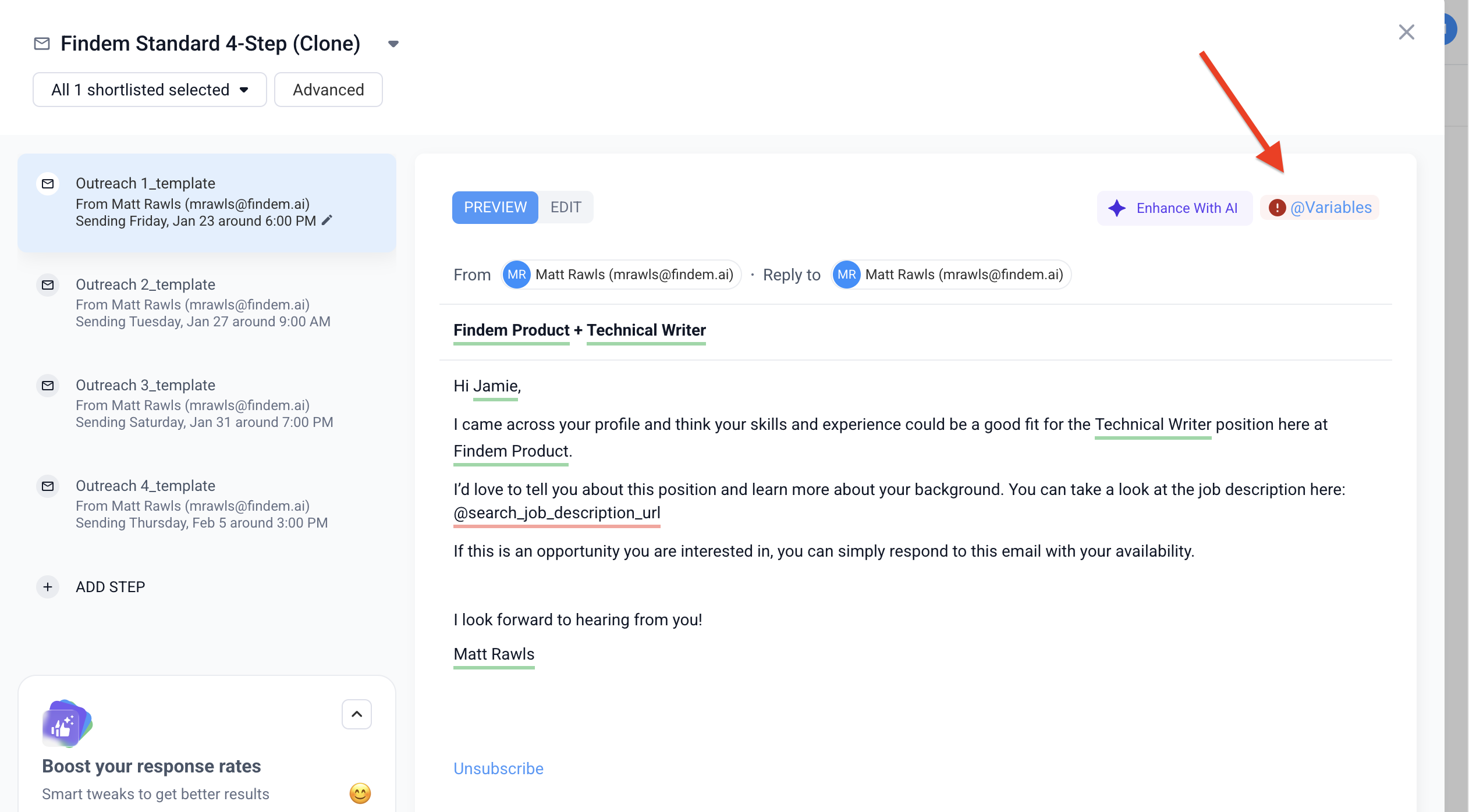Select the Outreach 3_template step
The image size is (1469, 812).
click(x=207, y=403)
